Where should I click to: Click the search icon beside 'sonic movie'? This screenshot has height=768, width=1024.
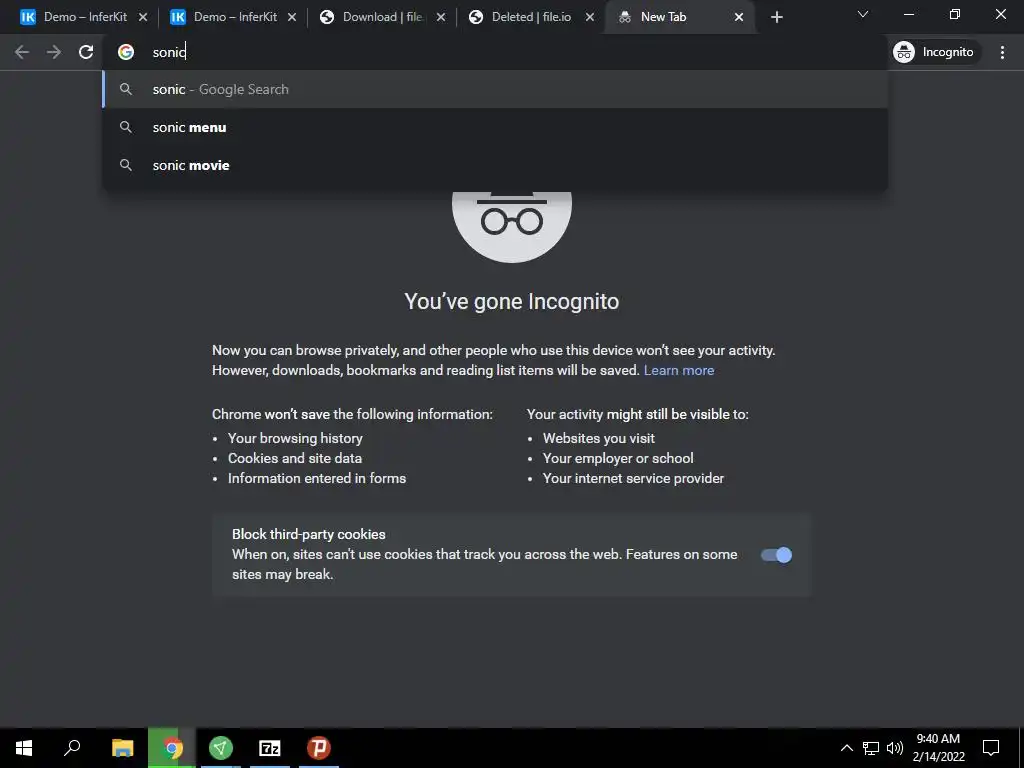click(x=126, y=165)
